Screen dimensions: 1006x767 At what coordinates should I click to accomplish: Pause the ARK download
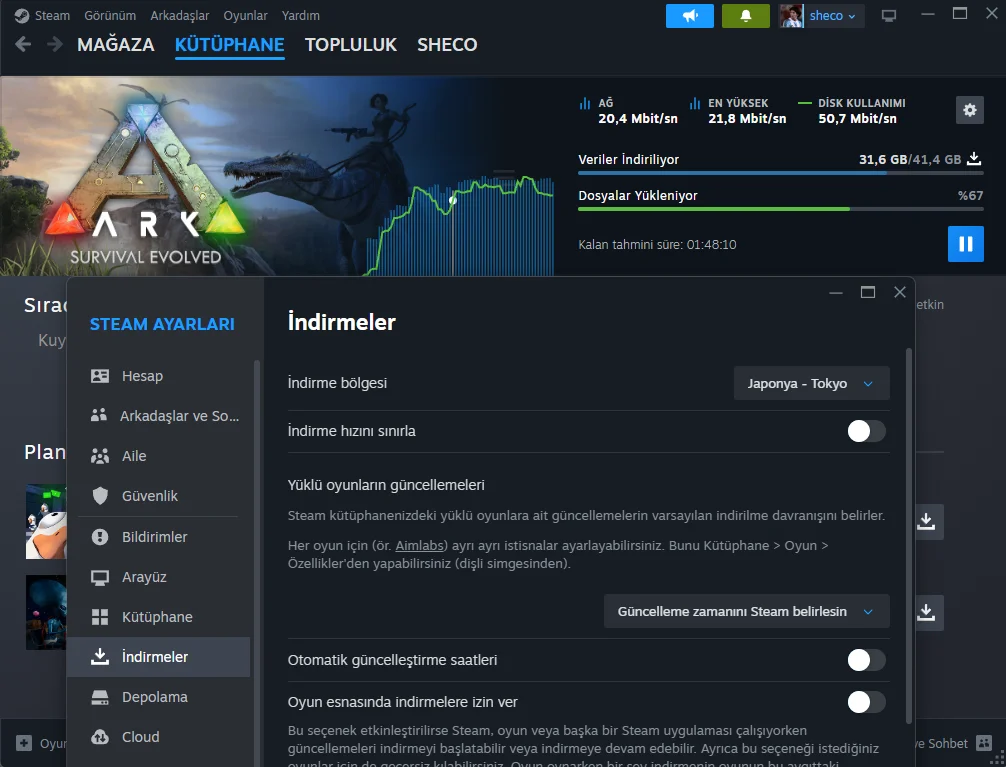click(x=966, y=244)
